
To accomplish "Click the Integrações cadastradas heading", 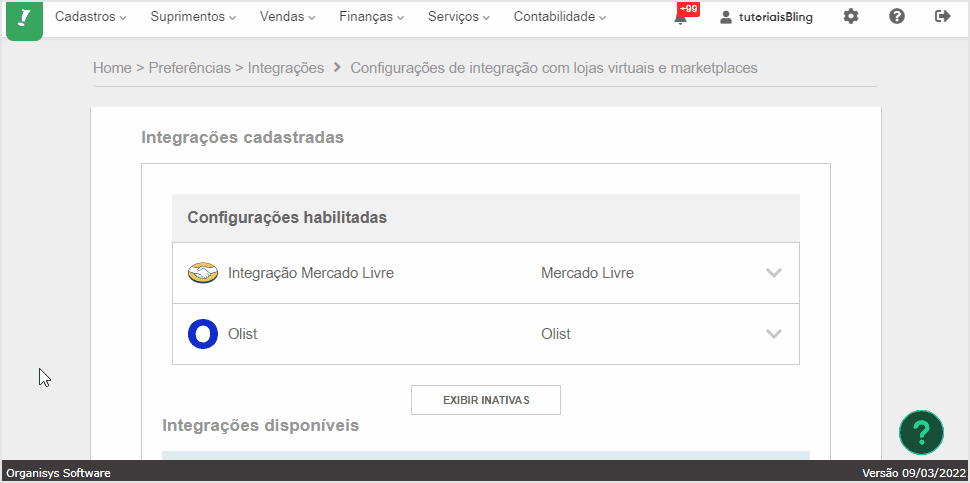I will click(242, 137).
